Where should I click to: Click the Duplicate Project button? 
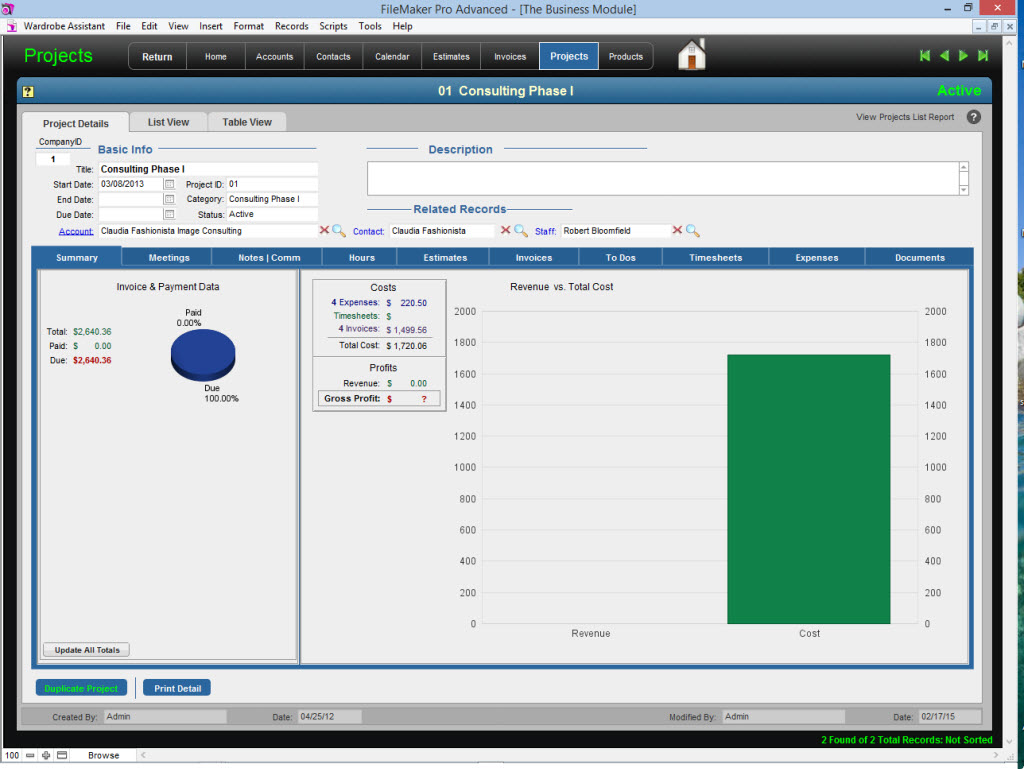(81, 688)
